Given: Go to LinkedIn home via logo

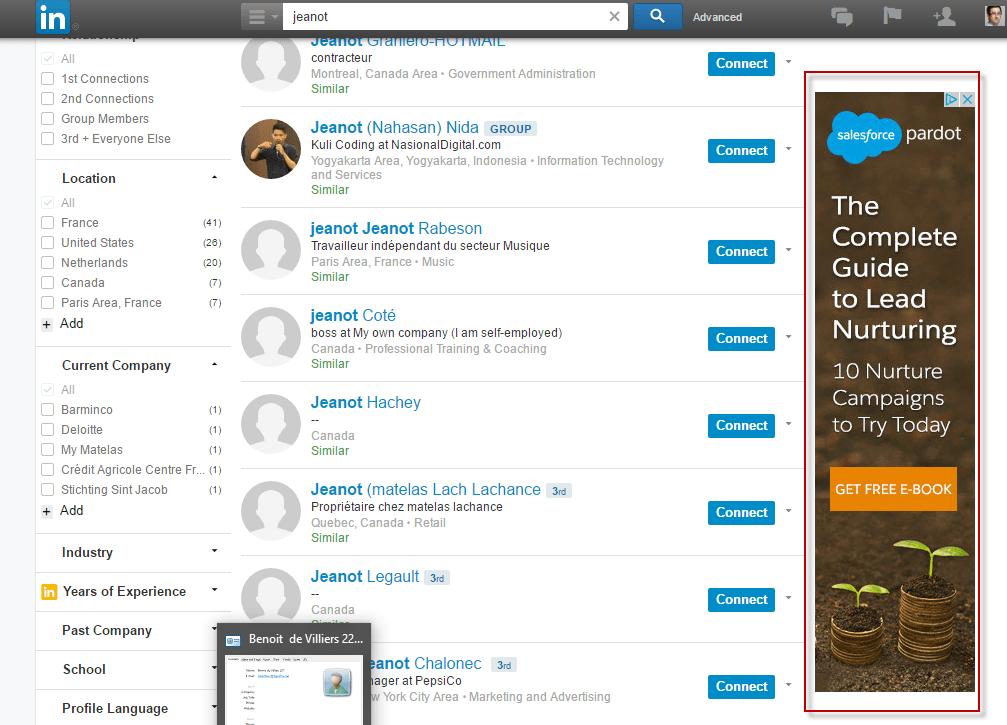Looking at the screenshot, I should (x=53, y=17).
